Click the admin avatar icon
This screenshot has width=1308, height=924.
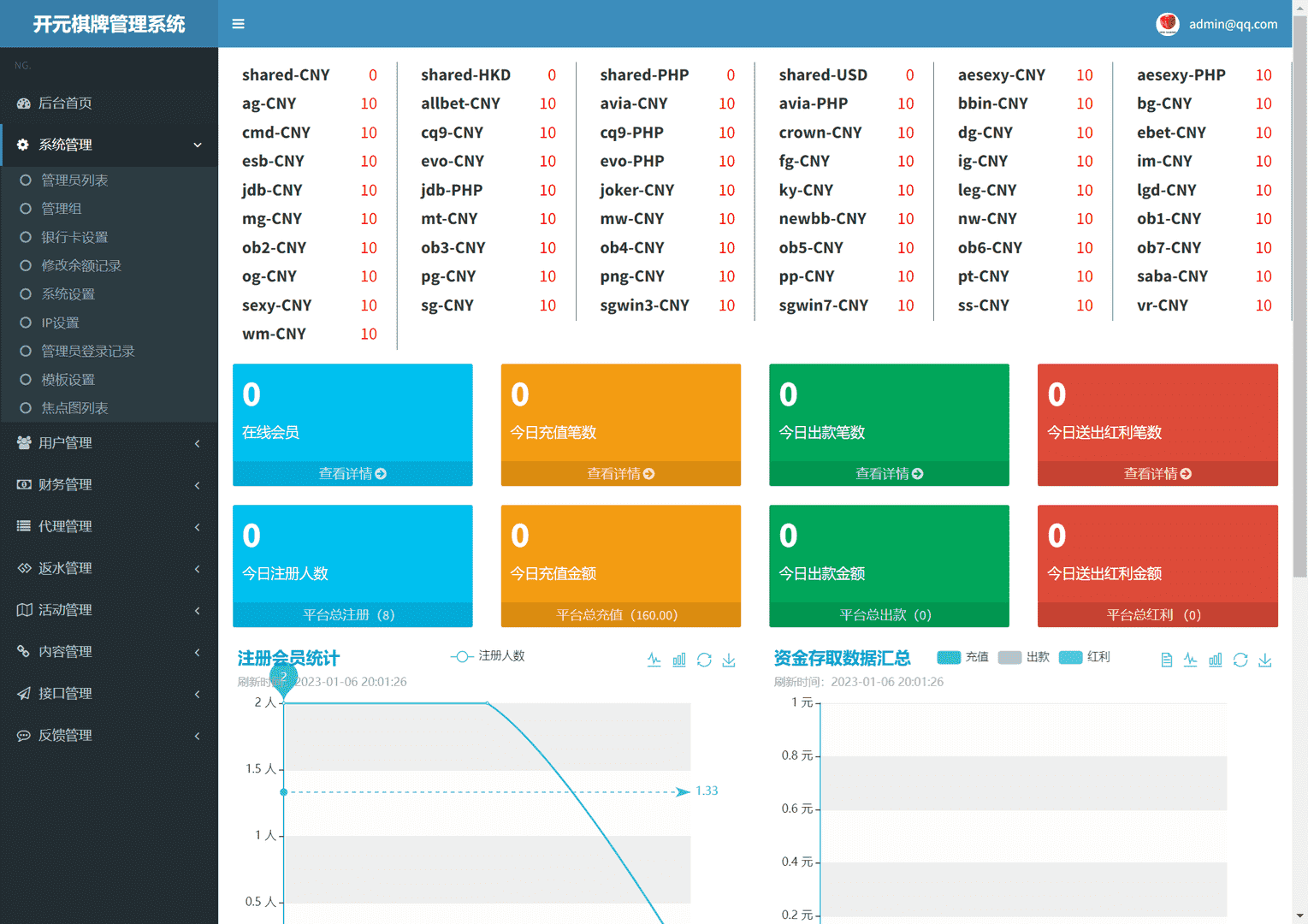pyautogui.click(x=1167, y=24)
